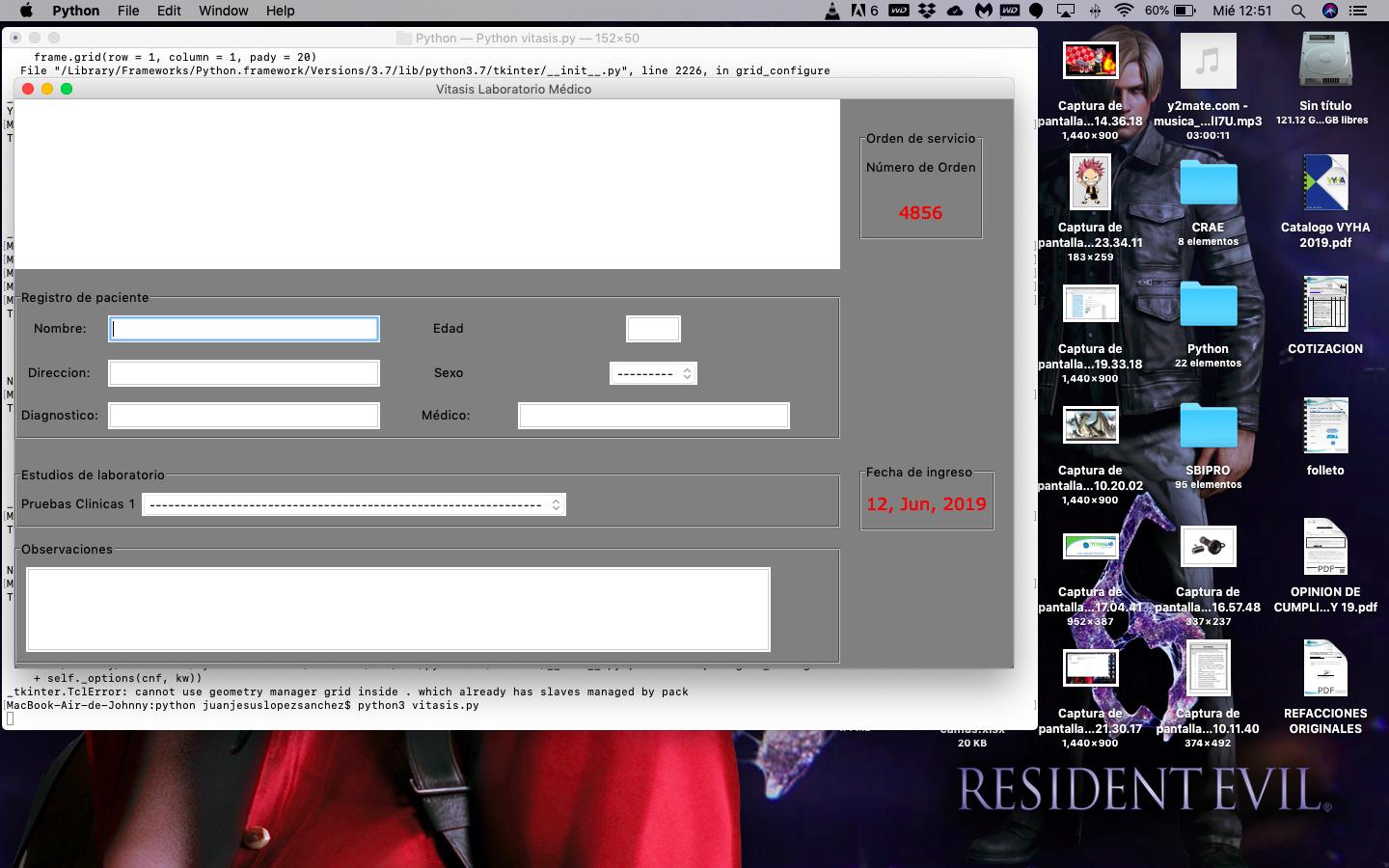Image resolution: width=1389 pixels, height=868 pixels.
Task: Click the white canvas area above Registro de paciente
Action: [427, 183]
